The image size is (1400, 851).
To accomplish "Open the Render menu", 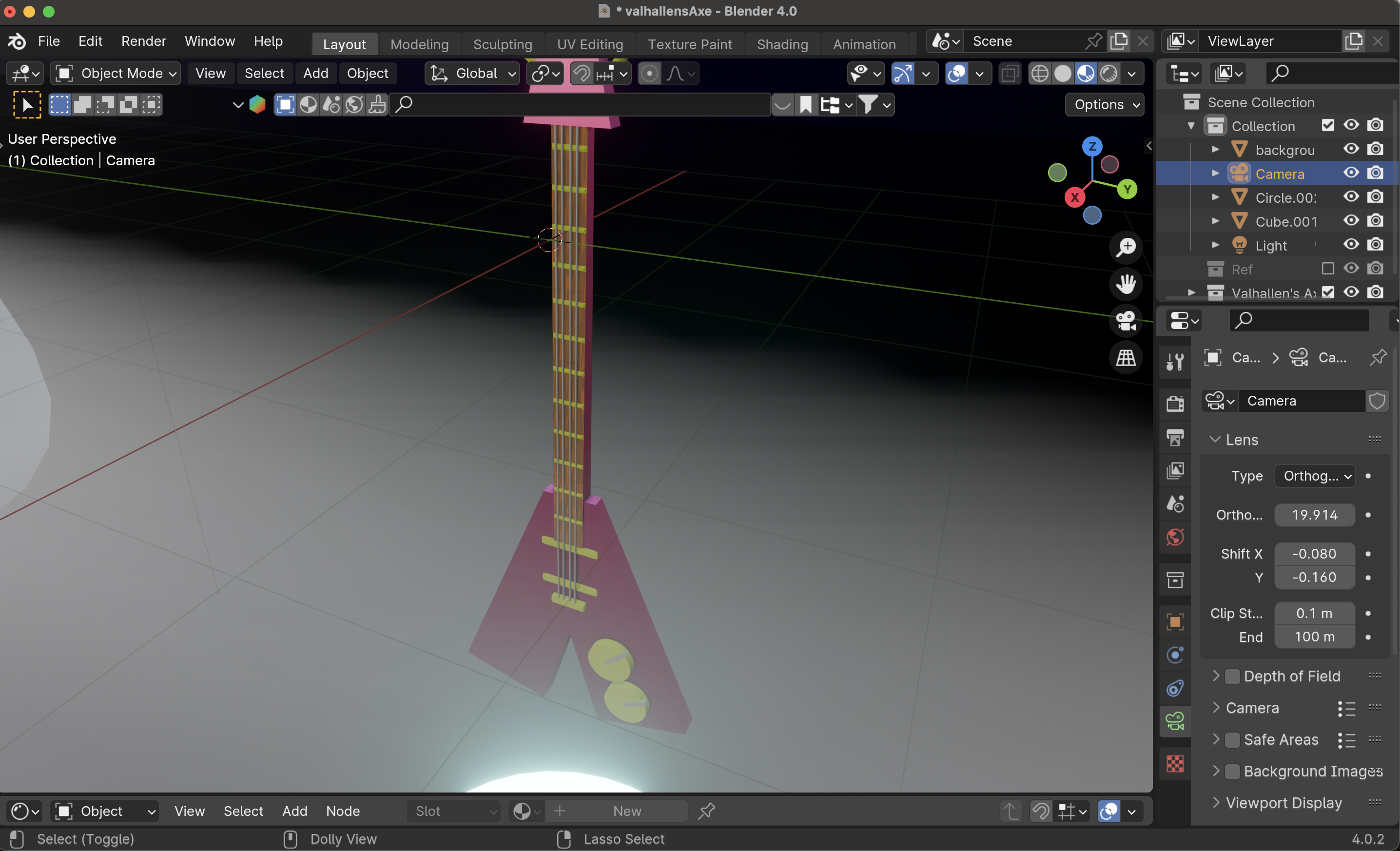I will [144, 40].
